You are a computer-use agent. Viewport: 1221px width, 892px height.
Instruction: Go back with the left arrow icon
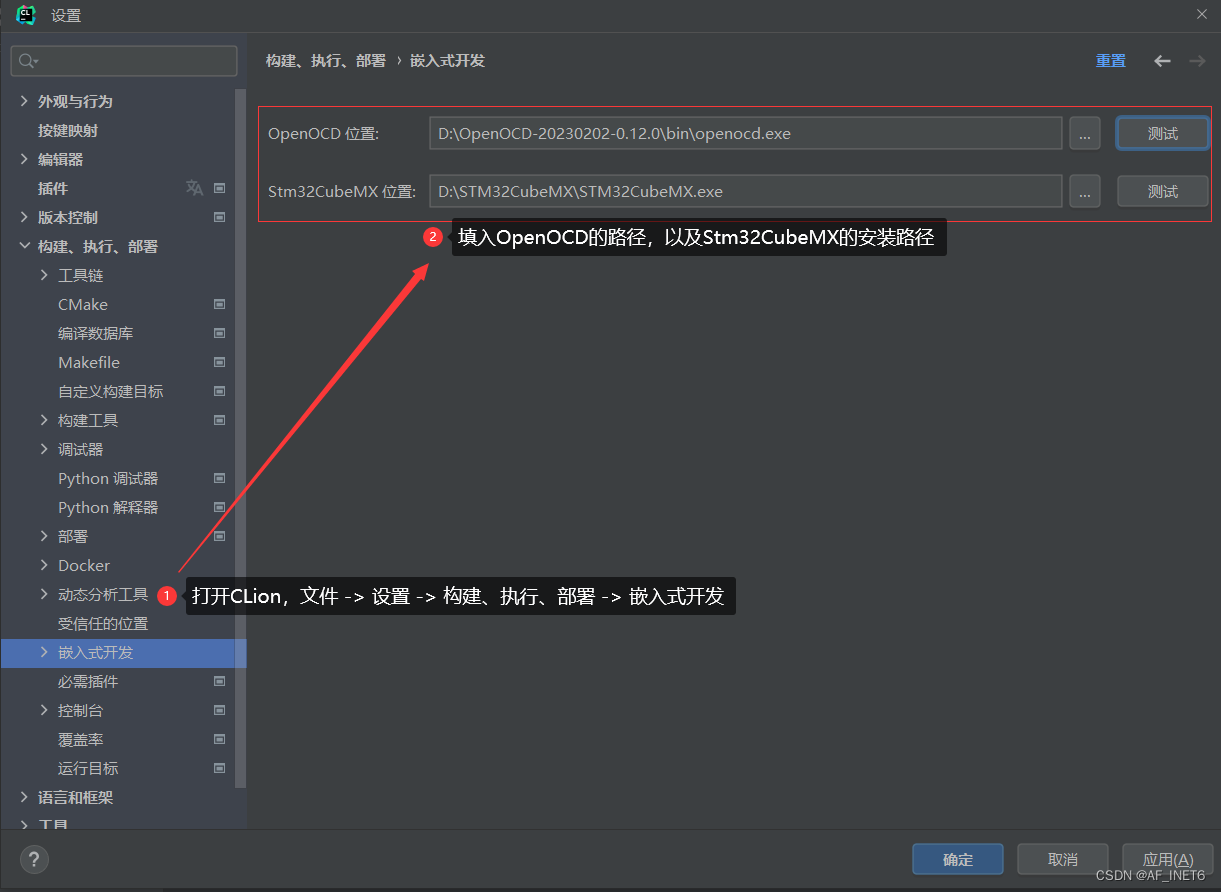(x=1162, y=61)
